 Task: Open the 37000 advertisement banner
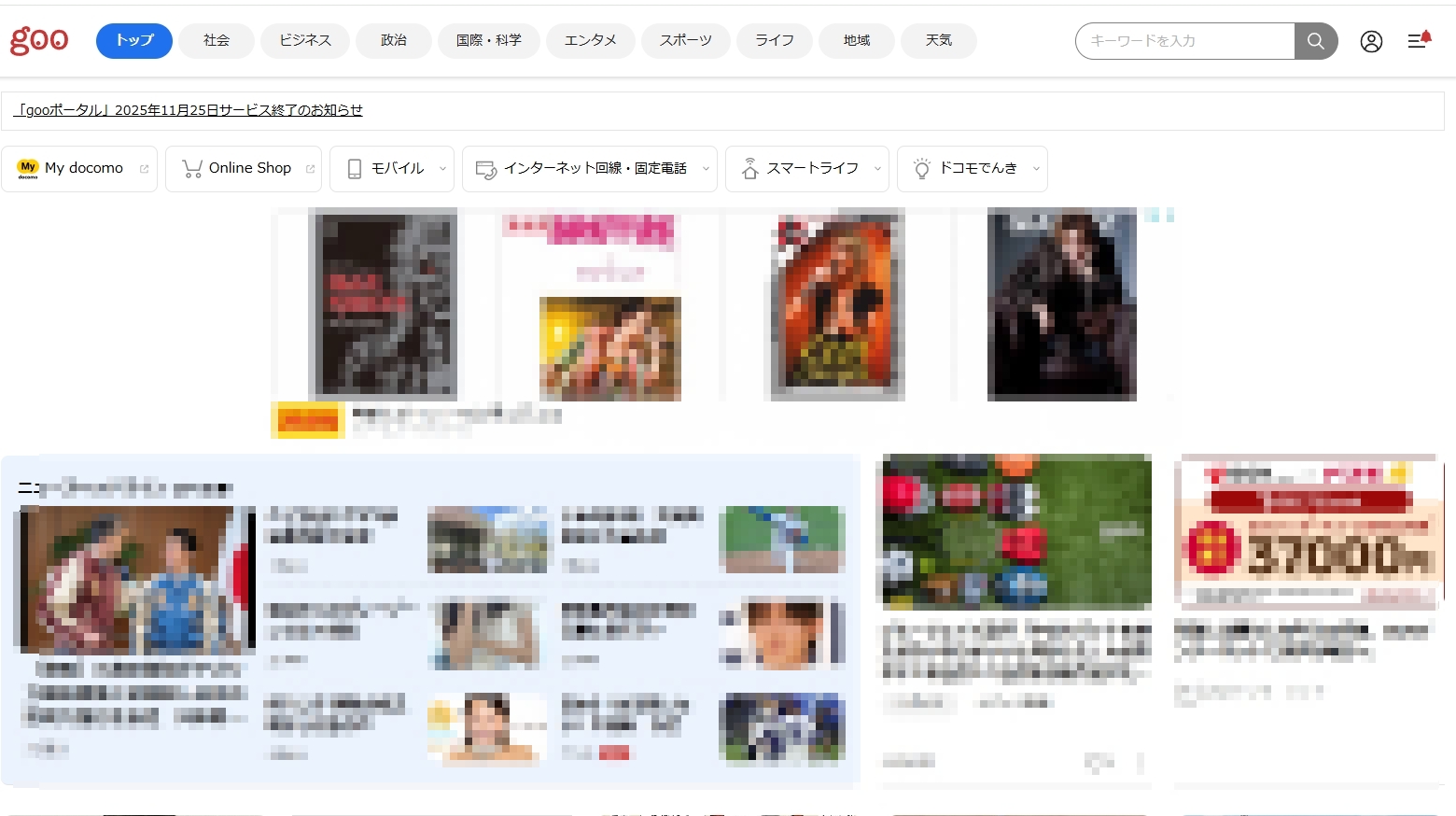coord(1308,532)
